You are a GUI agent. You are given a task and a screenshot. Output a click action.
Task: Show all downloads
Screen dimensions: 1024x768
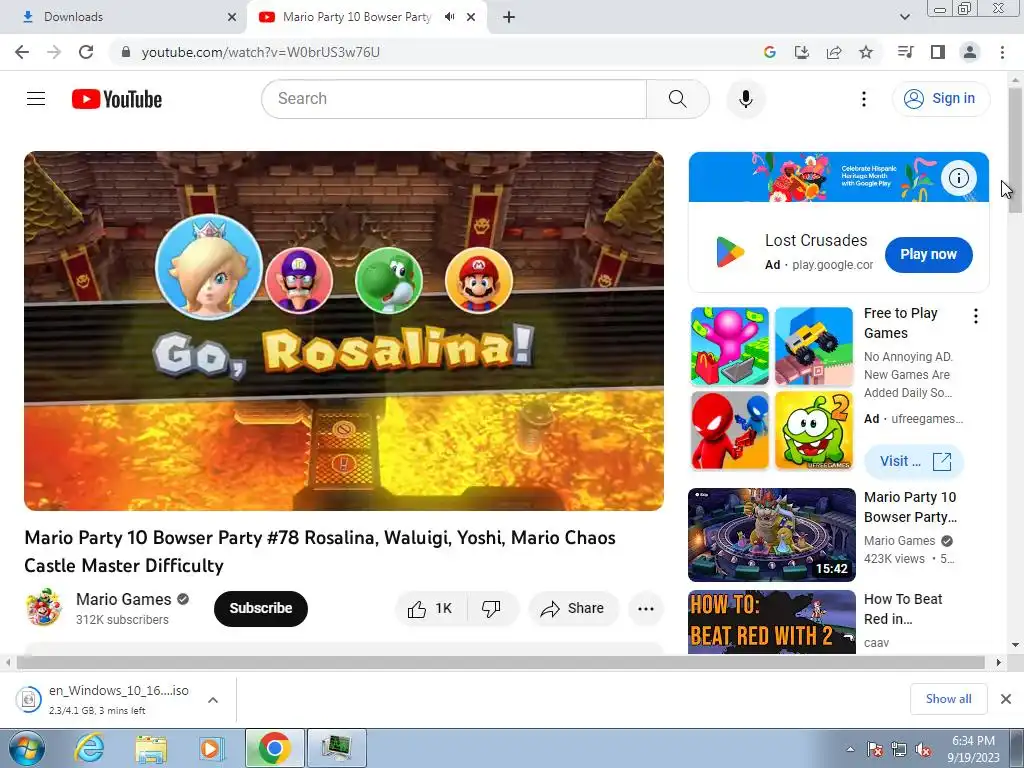[x=948, y=699]
